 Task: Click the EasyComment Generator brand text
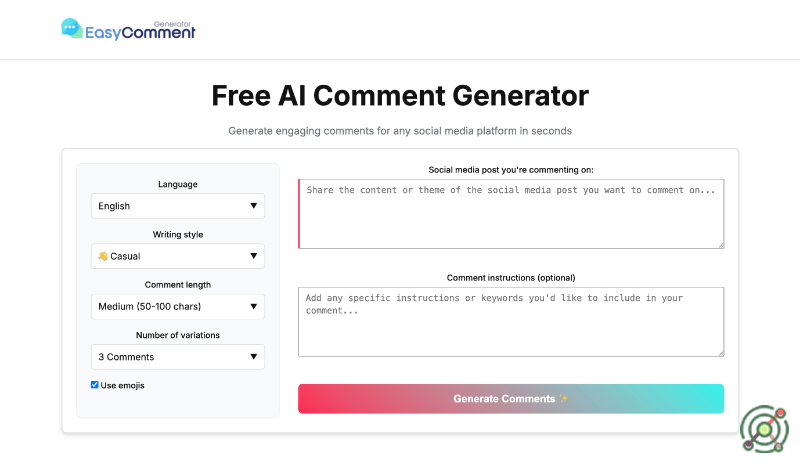click(x=142, y=31)
